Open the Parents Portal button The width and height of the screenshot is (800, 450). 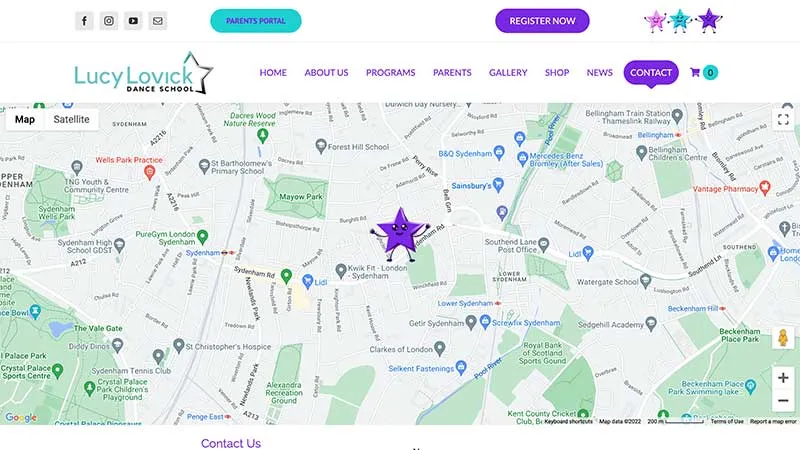click(x=256, y=21)
